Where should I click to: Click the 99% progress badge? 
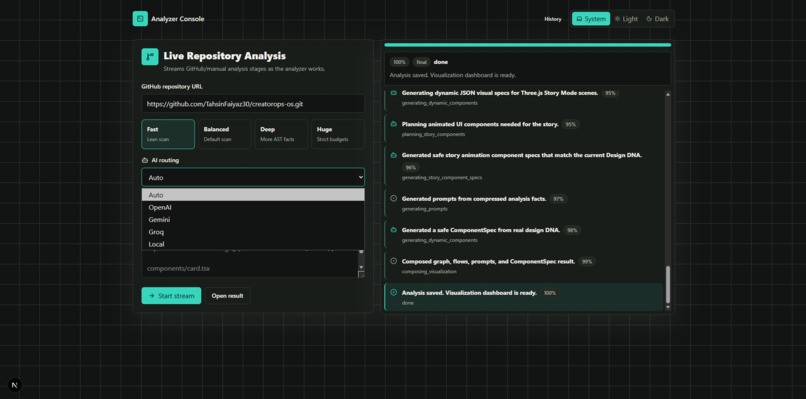point(587,262)
